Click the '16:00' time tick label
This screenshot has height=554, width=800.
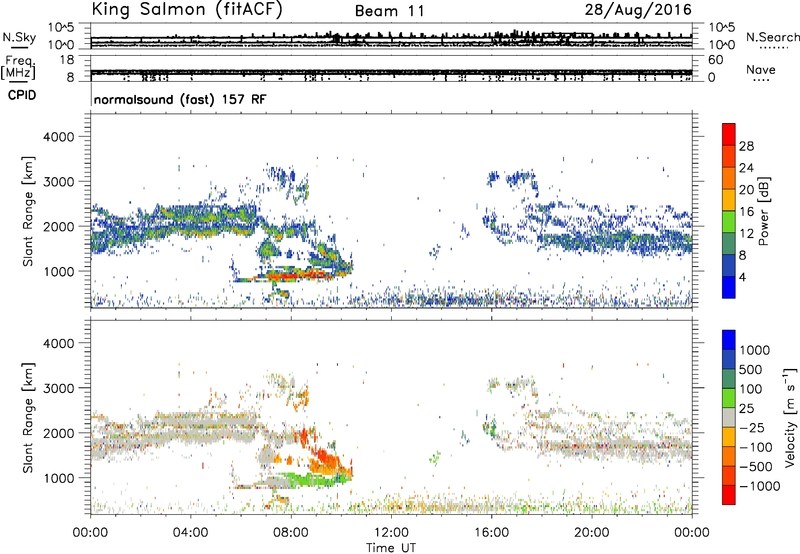492,533
